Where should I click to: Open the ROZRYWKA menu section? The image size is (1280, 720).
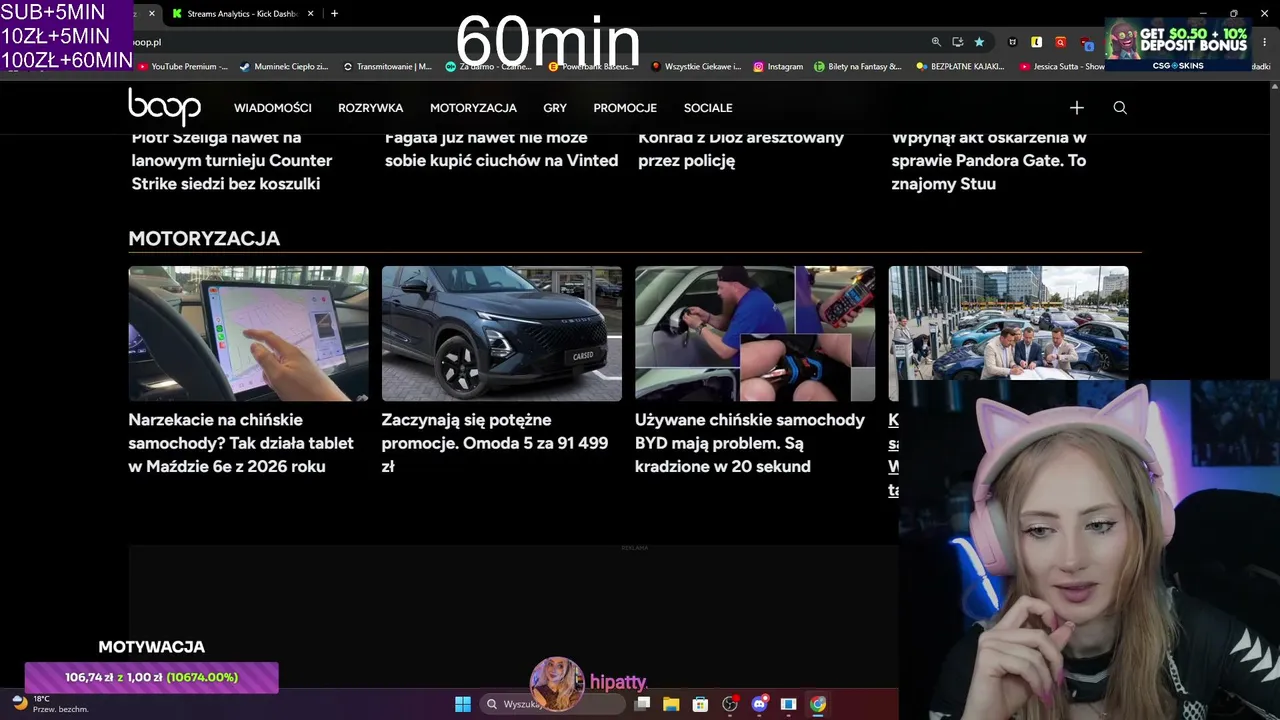pos(371,108)
